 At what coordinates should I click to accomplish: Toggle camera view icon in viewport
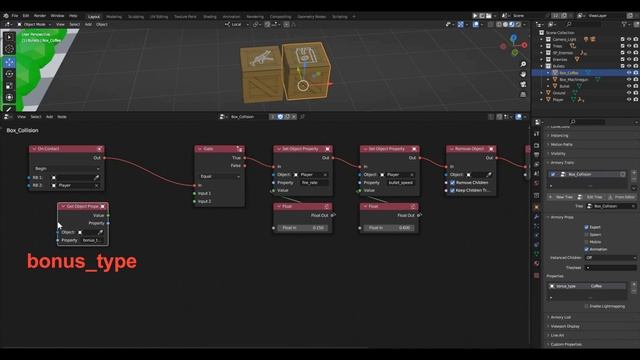523,84
